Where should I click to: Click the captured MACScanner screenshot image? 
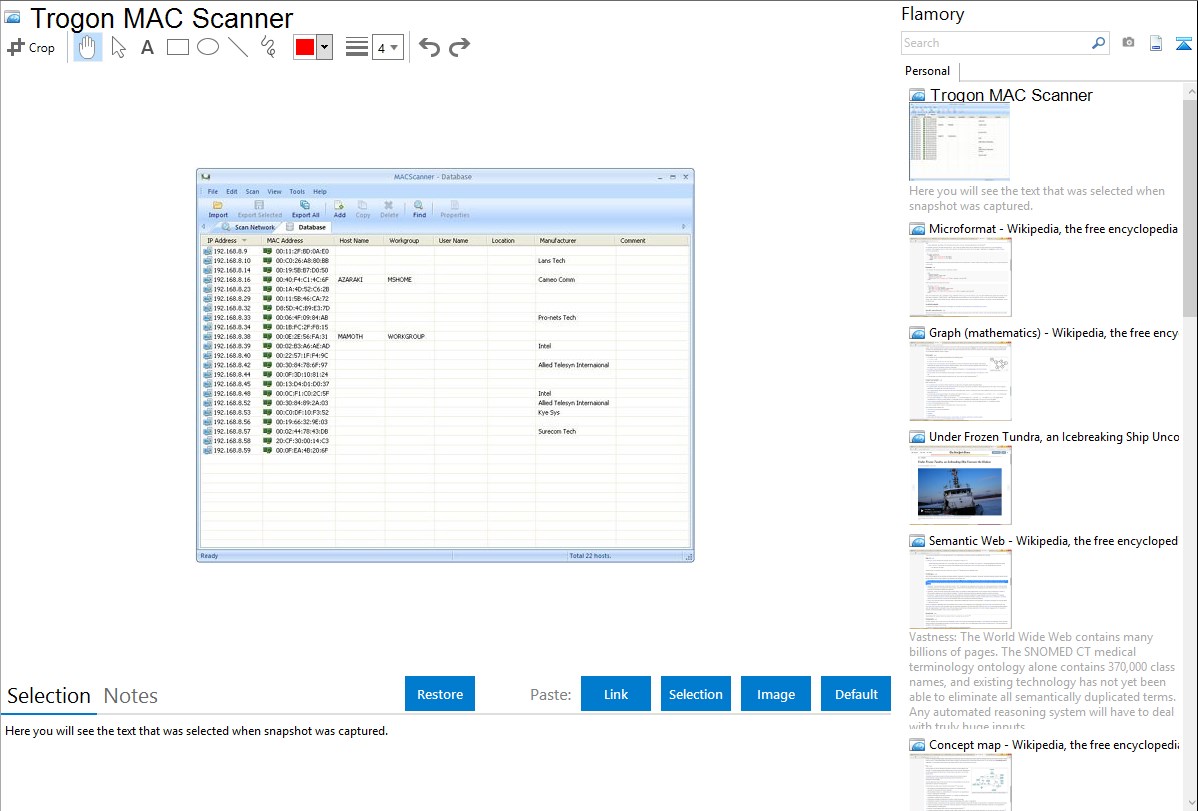click(445, 365)
